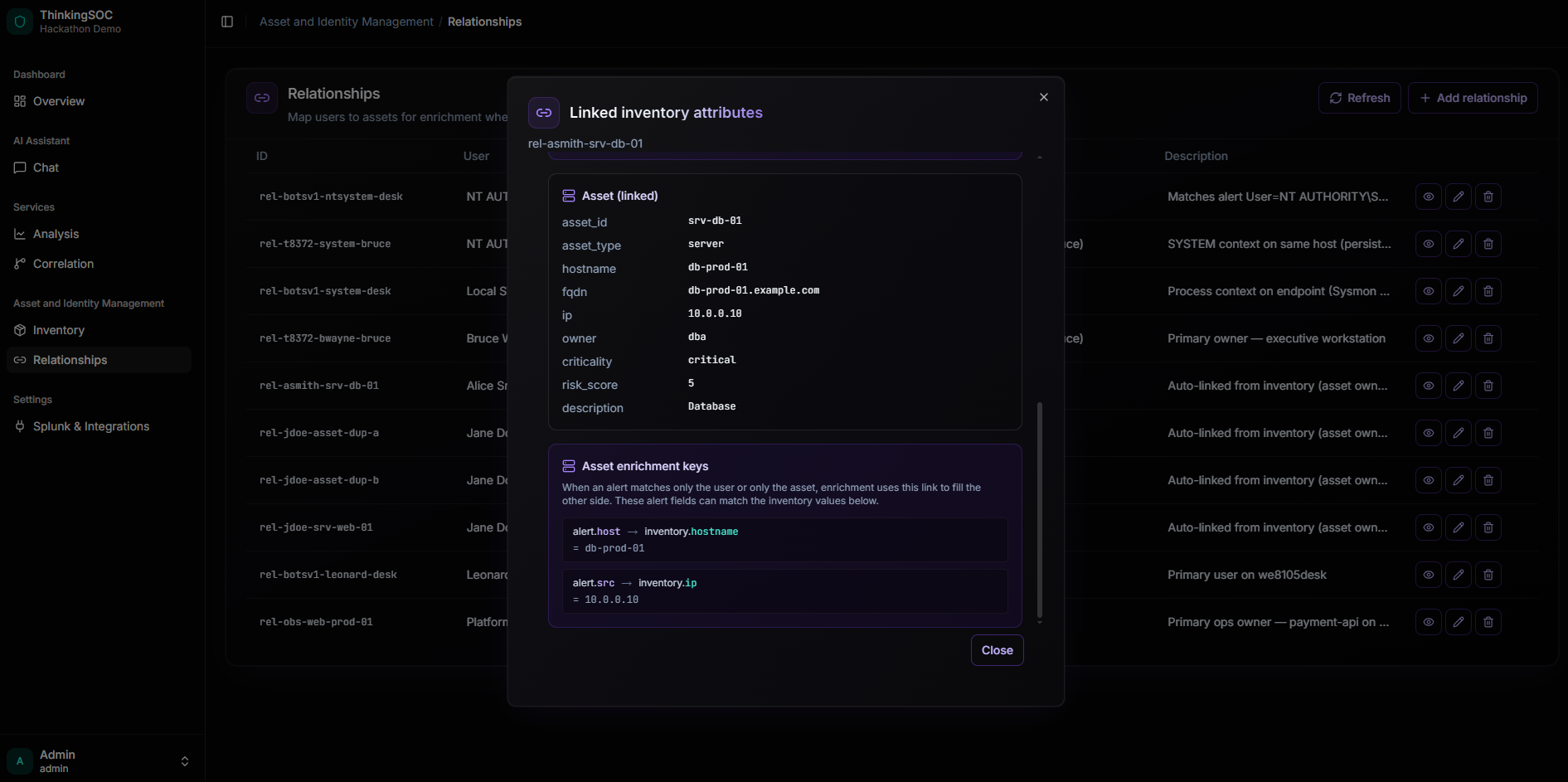Viewport: 1568px width, 782px height.
Task: Click the dialog's vertical scrollbar thumb
Action: pyautogui.click(x=1040, y=509)
